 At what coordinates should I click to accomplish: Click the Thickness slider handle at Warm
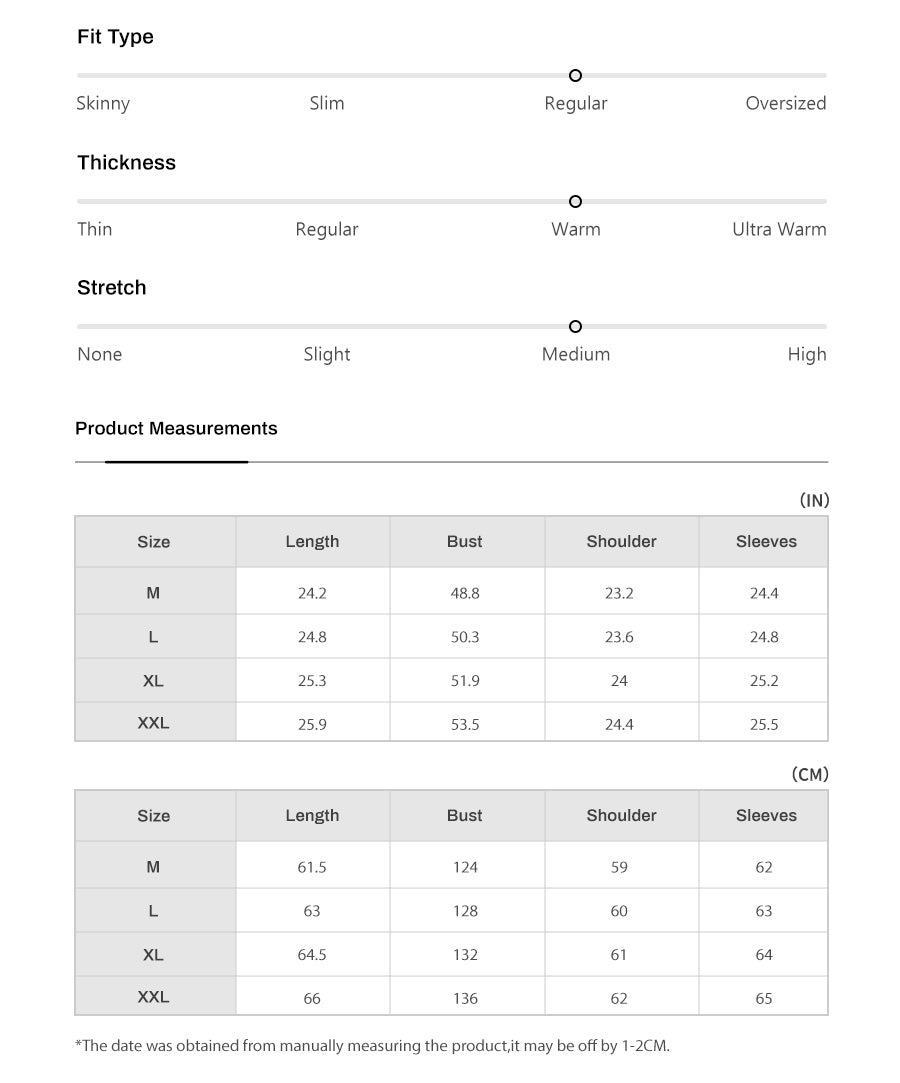coord(575,201)
